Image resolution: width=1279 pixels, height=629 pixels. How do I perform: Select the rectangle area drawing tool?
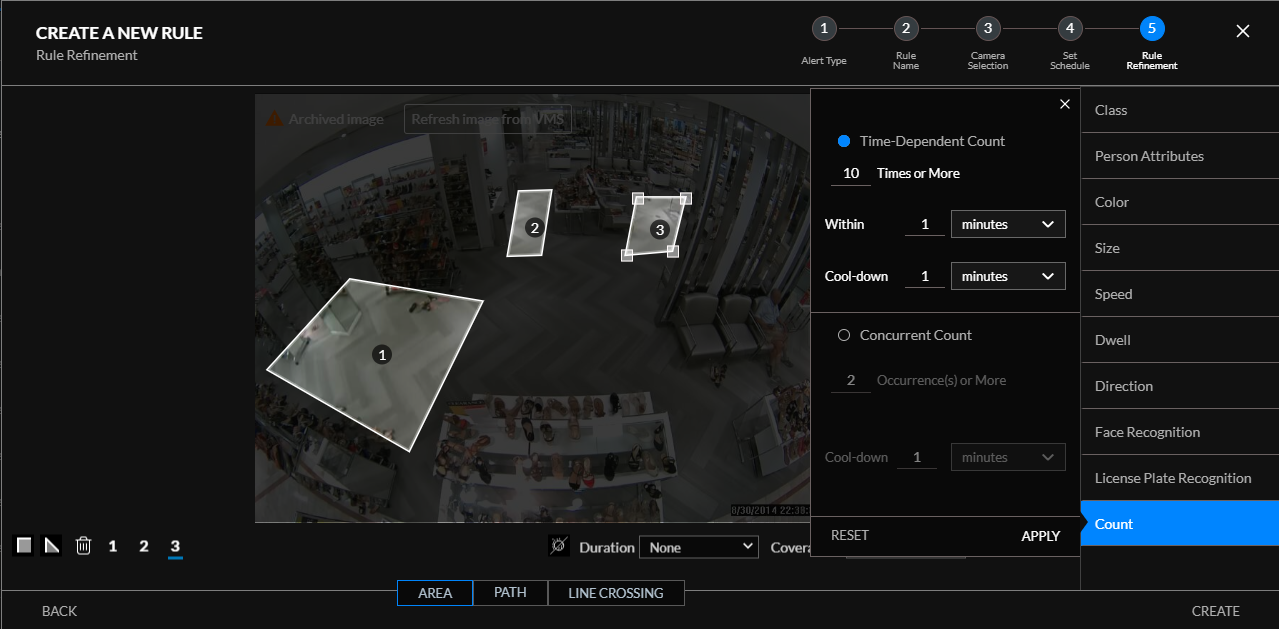point(24,545)
